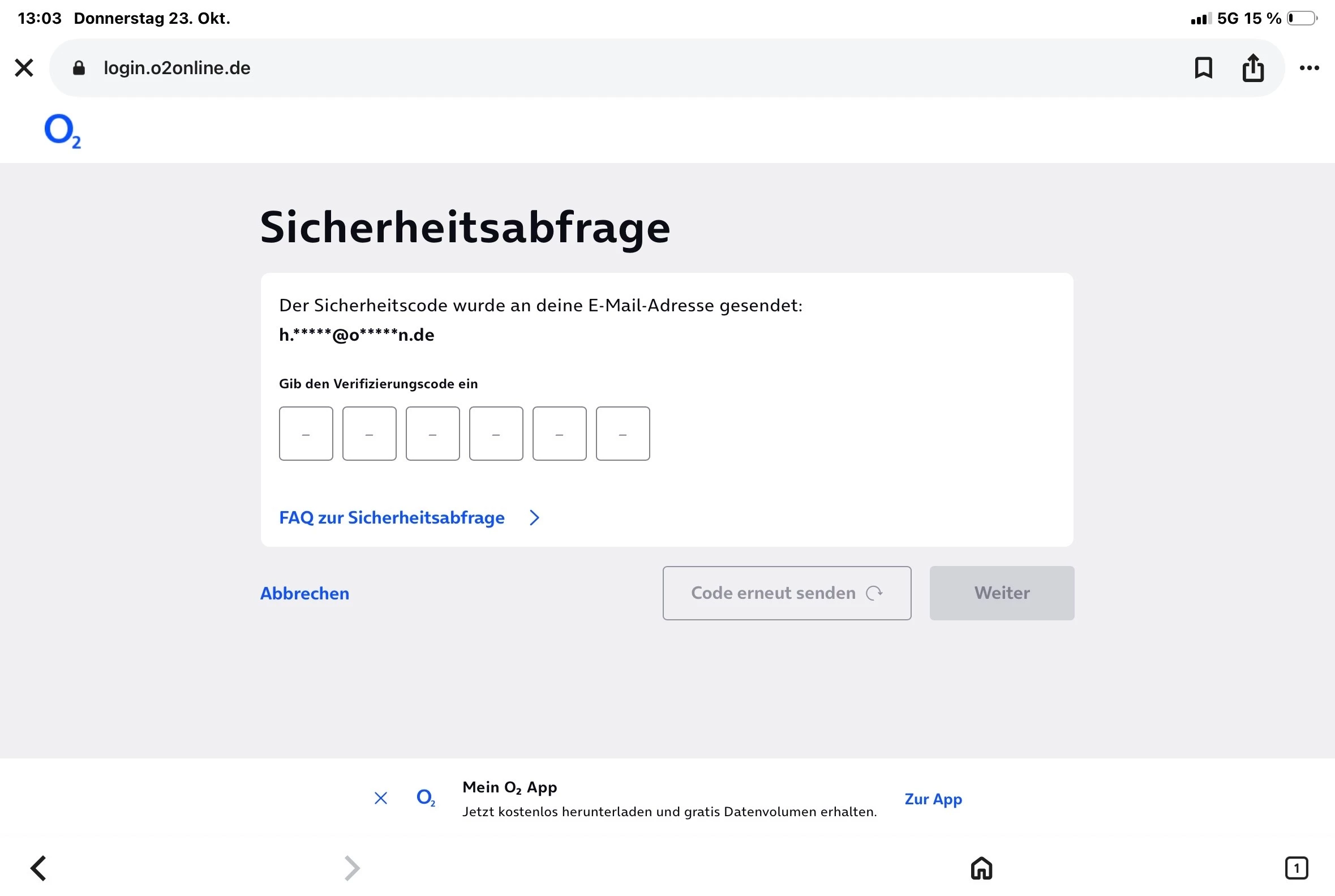Select the third verification code box
This screenshot has width=1335, height=896.
pyautogui.click(x=432, y=434)
